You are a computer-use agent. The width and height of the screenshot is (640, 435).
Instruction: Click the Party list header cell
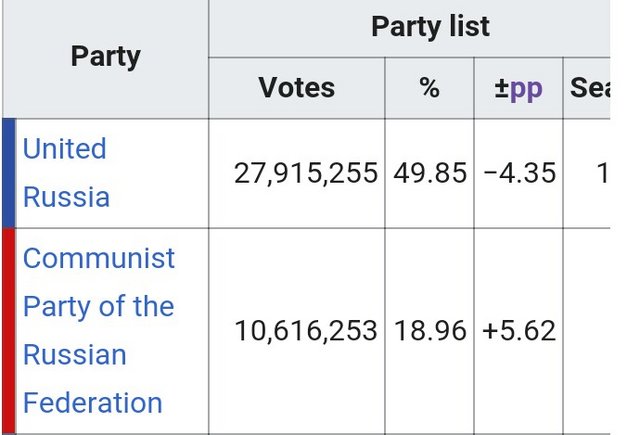tap(409, 28)
